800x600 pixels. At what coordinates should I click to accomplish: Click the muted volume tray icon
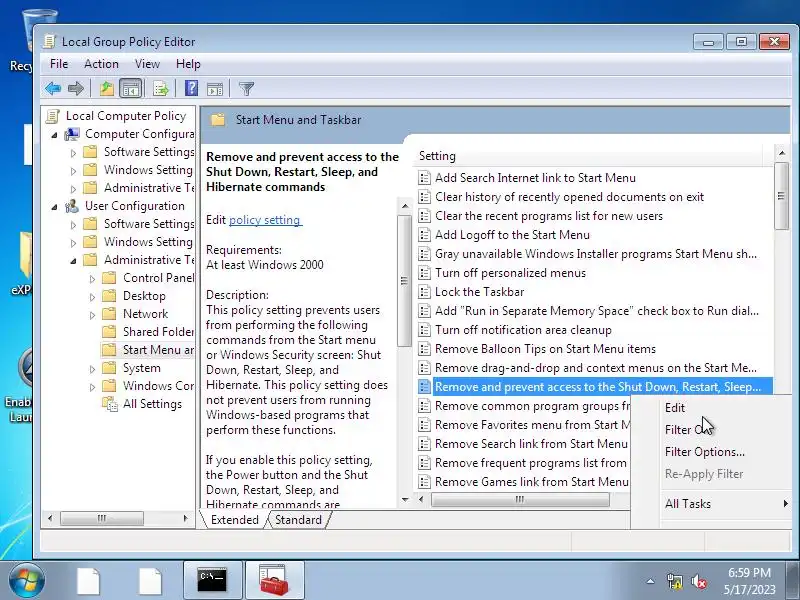[x=698, y=581]
